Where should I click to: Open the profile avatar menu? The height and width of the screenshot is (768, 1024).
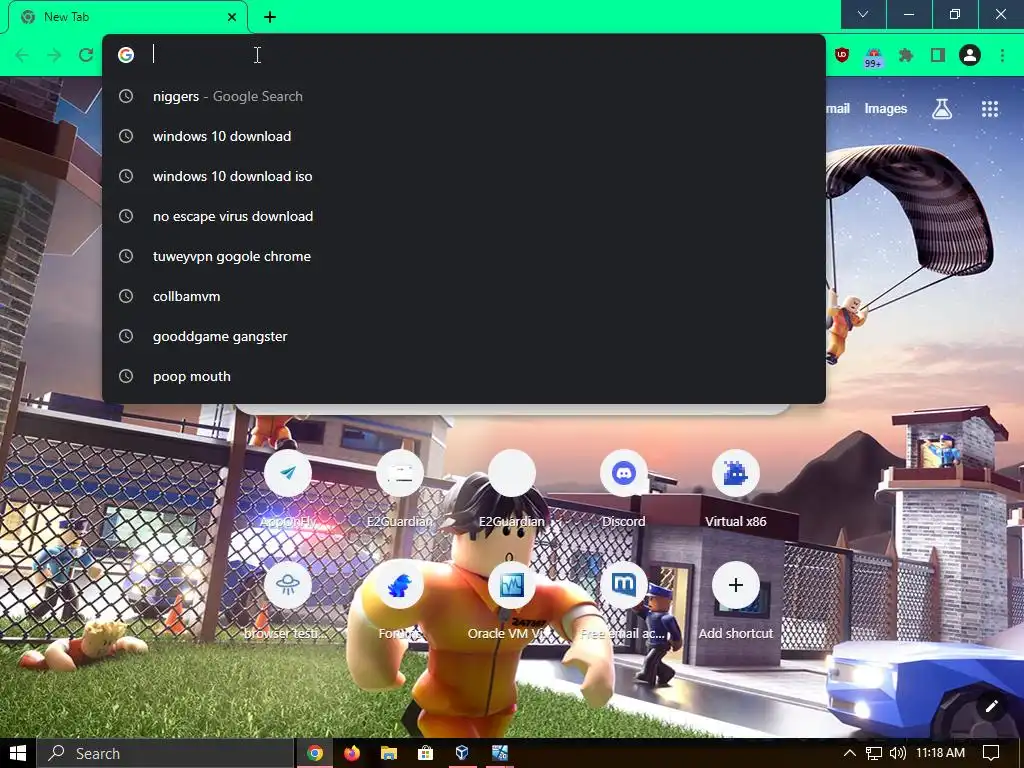pos(970,55)
